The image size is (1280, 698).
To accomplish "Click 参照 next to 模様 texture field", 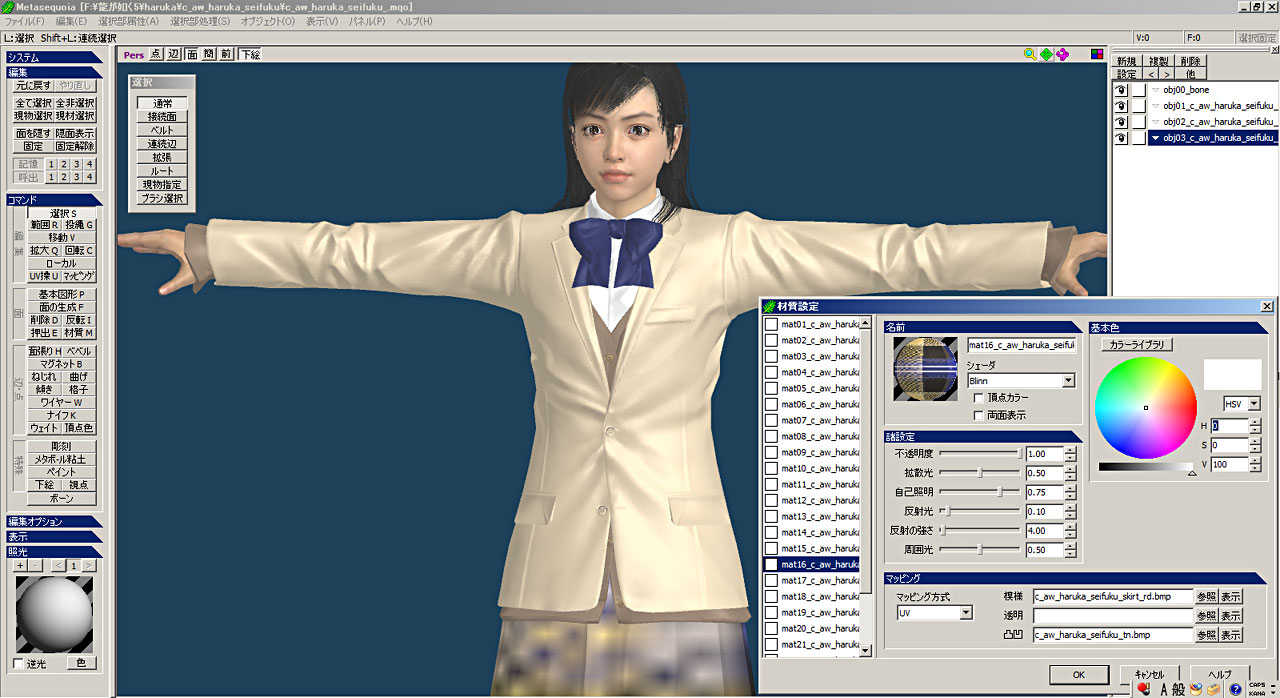I will tap(1207, 597).
